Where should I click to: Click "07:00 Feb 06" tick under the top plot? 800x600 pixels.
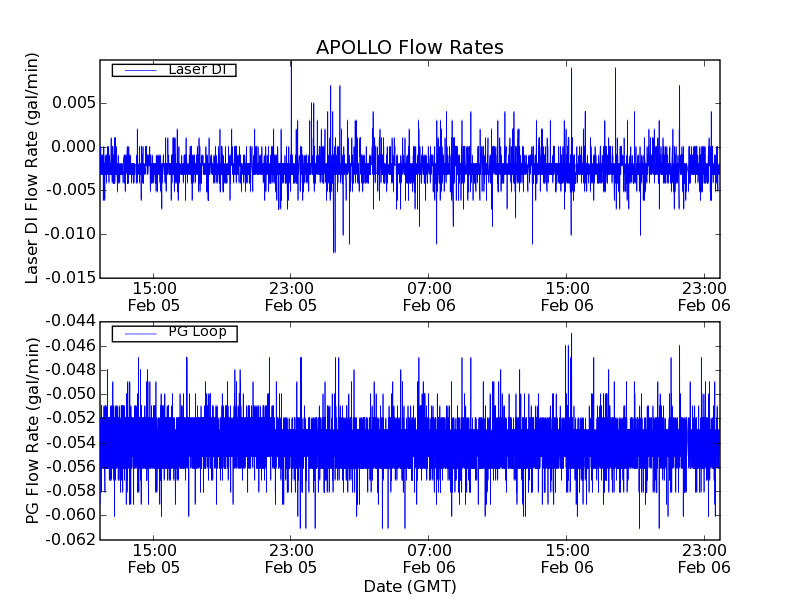pyautogui.click(x=429, y=295)
